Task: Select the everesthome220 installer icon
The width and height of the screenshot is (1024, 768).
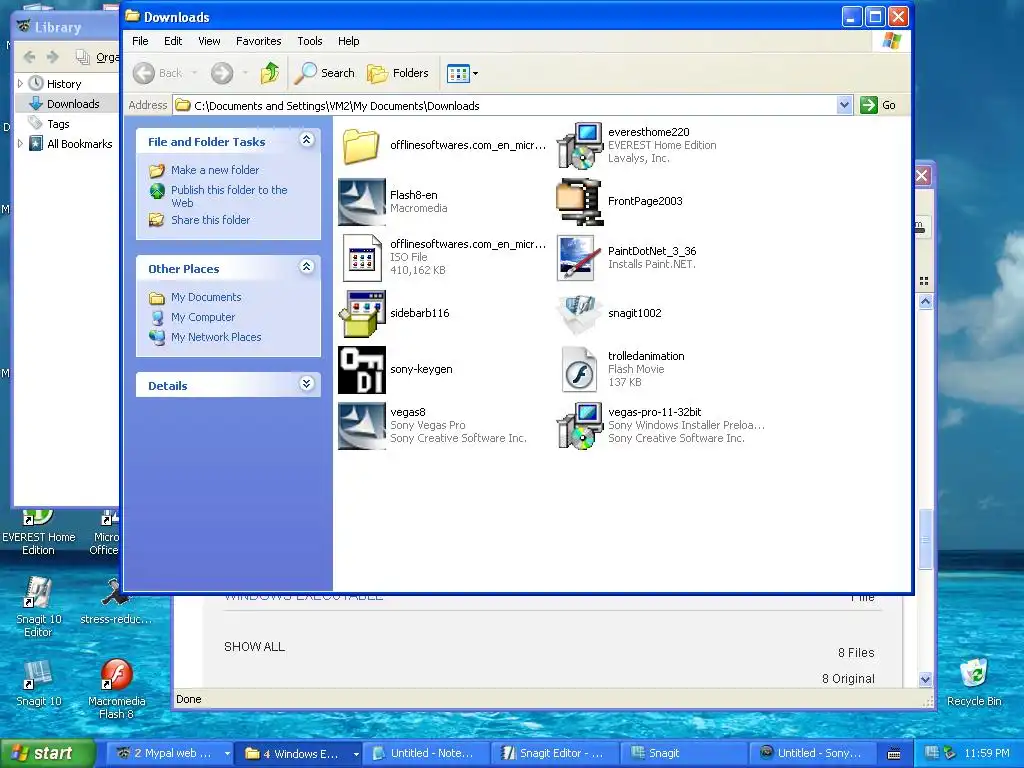Action: 579,145
